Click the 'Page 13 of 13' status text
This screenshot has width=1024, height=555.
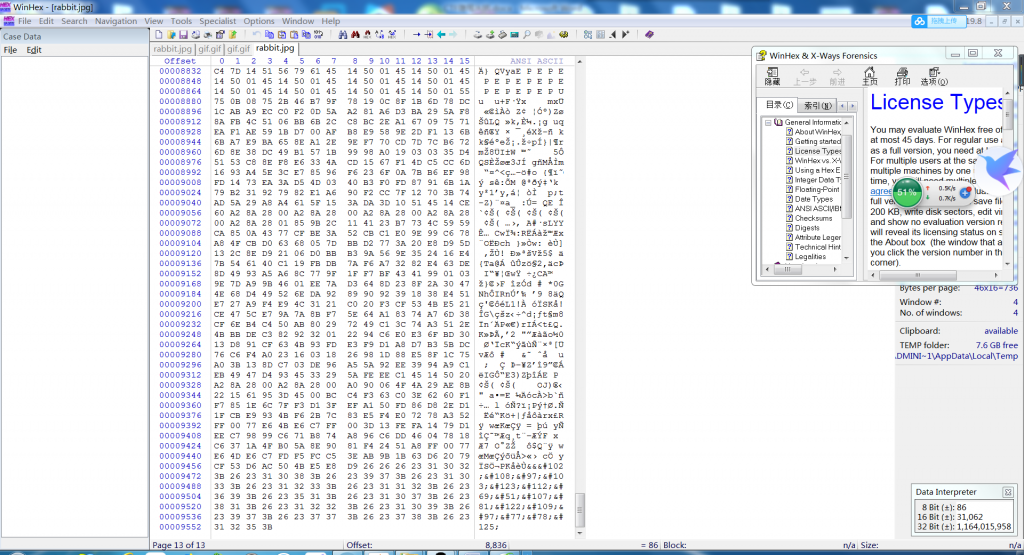[x=178, y=545]
